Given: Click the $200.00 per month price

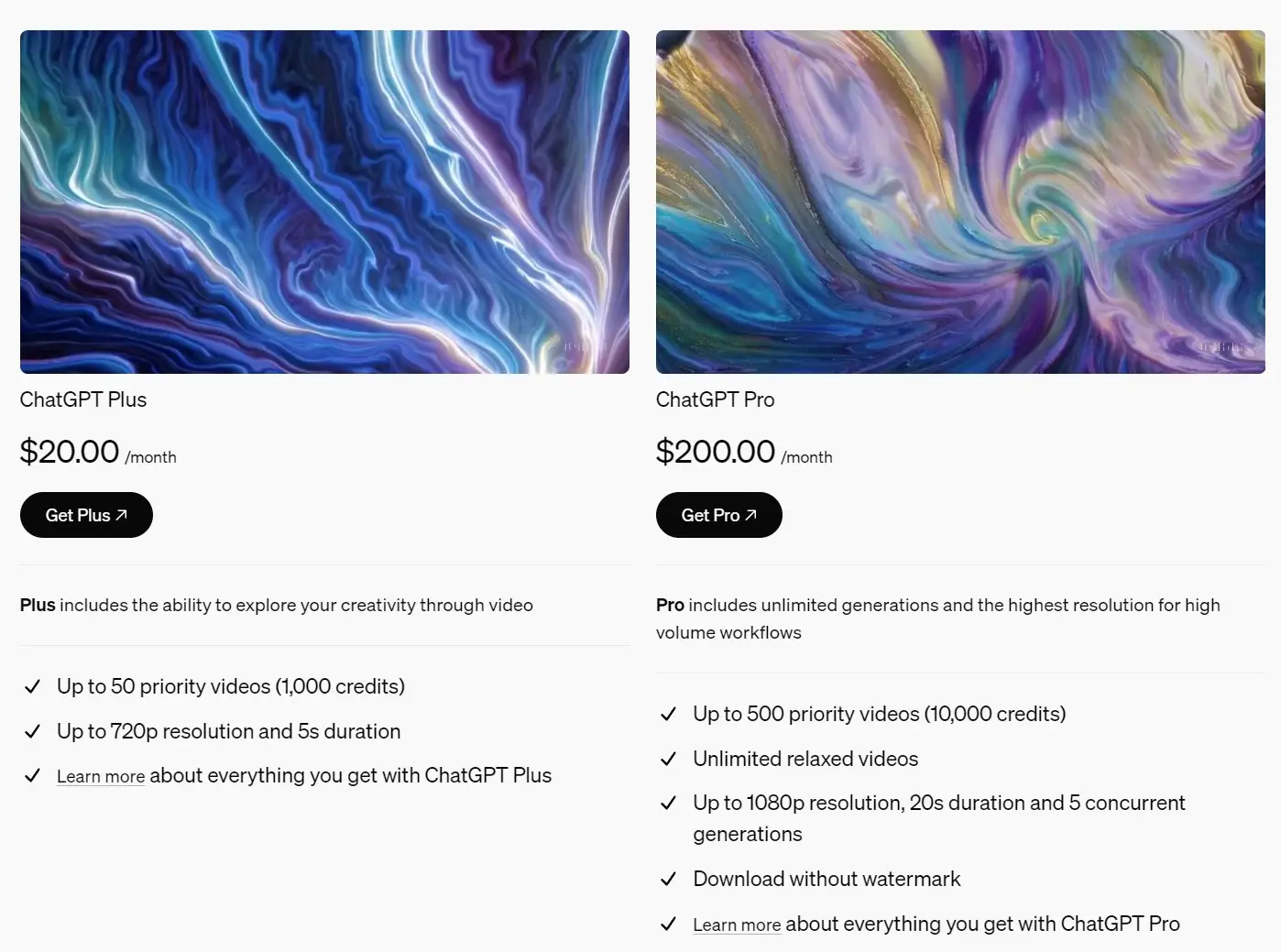Looking at the screenshot, I should [744, 452].
